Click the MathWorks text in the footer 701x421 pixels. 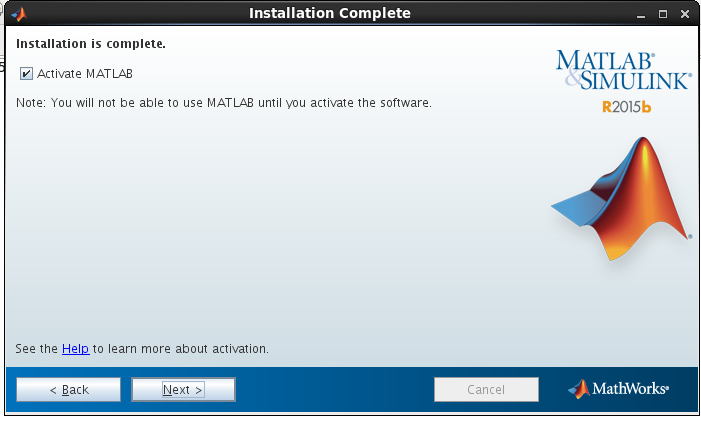[631, 389]
